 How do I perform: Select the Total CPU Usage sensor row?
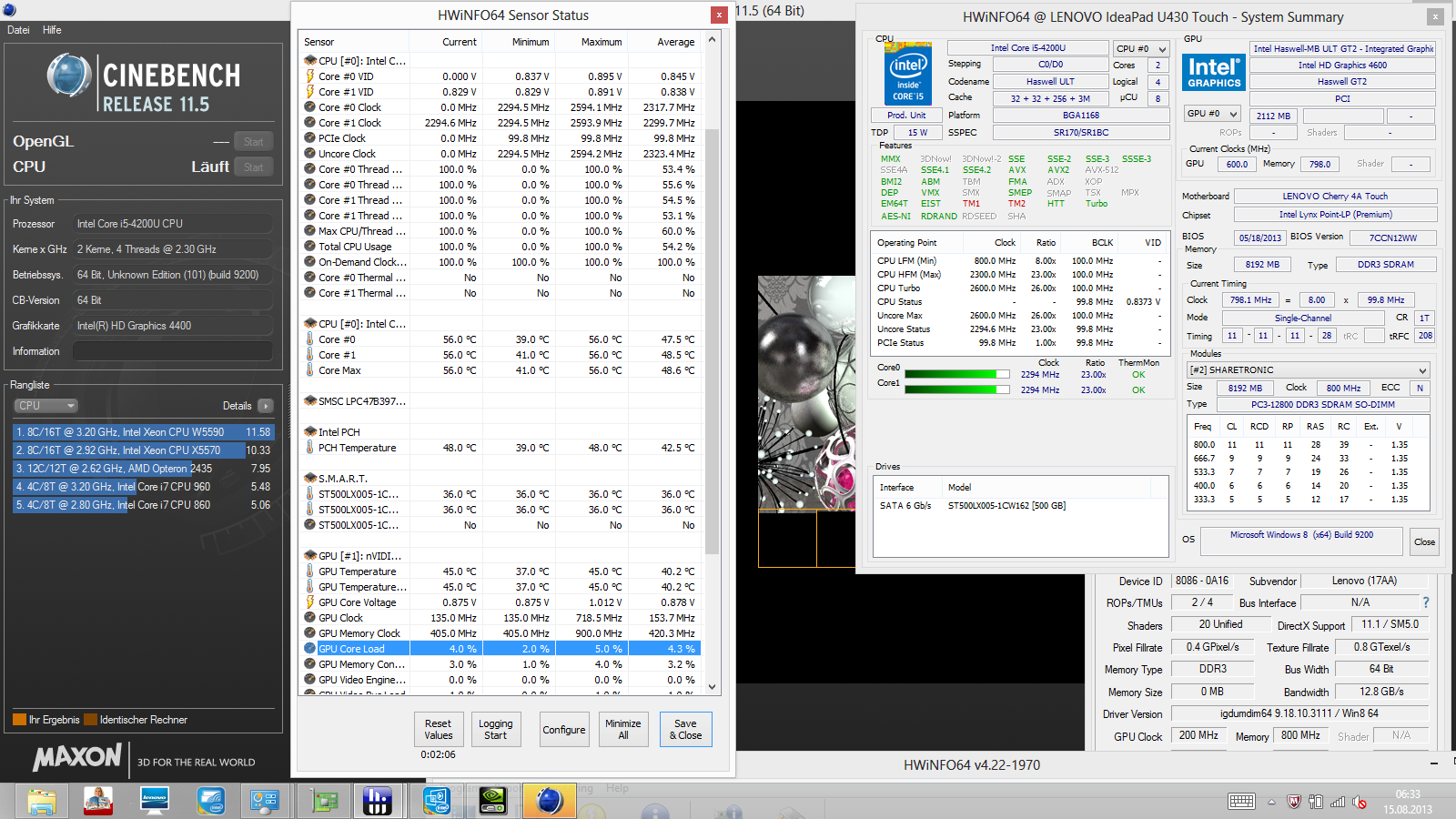(501, 247)
